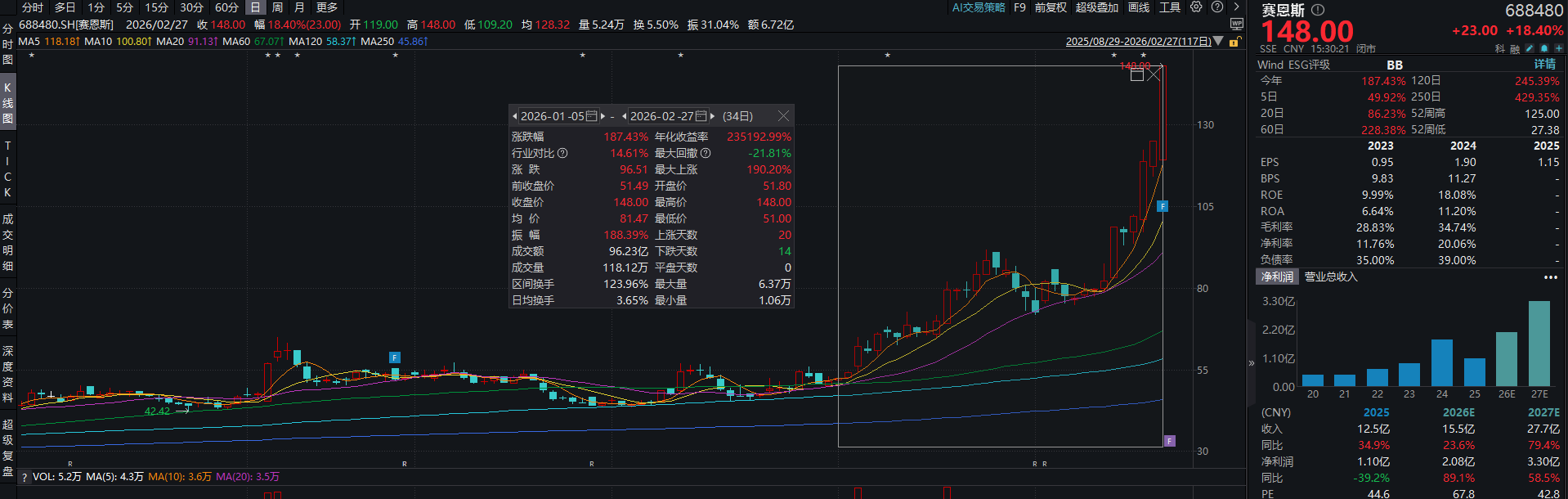The width and height of the screenshot is (1568, 499).
Task: Switch to the 60分 period tab
Action: coord(226,7)
